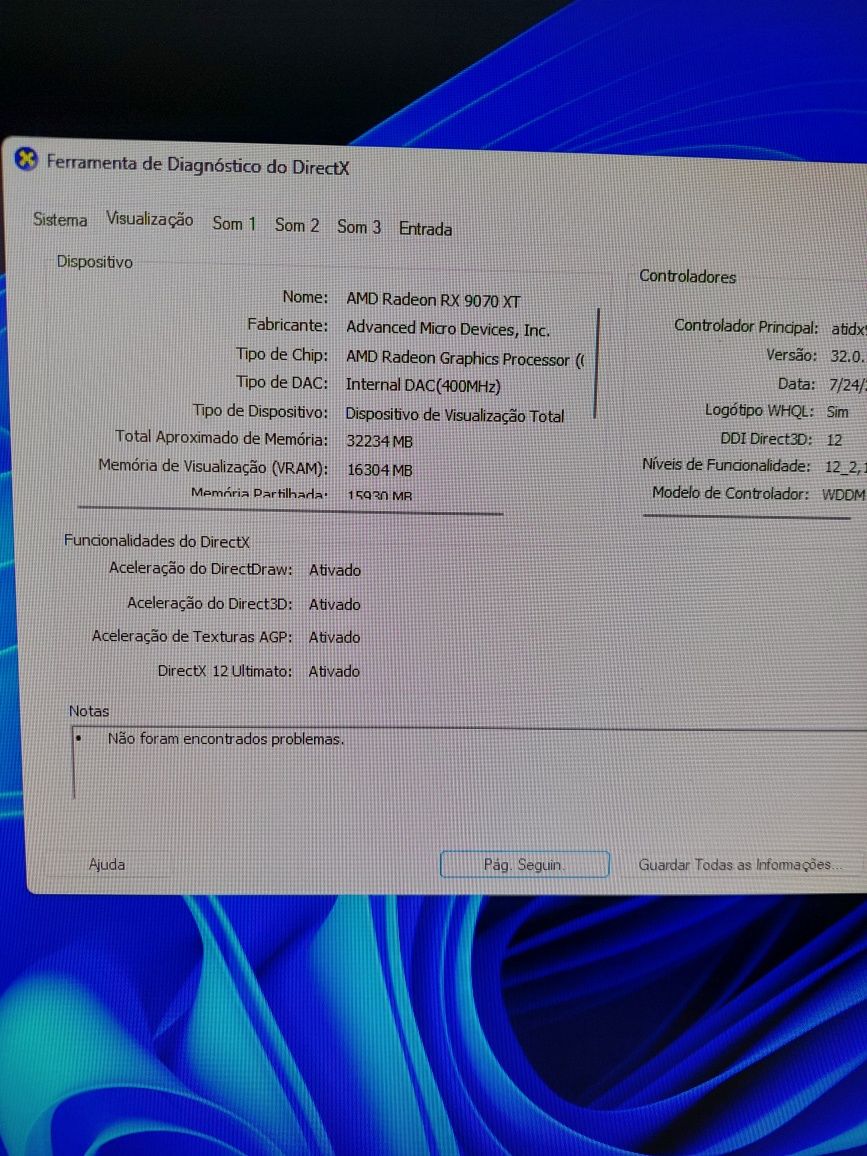This screenshot has width=867, height=1156.
Task: Click the Fabricante: label
Action: [288, 325]
